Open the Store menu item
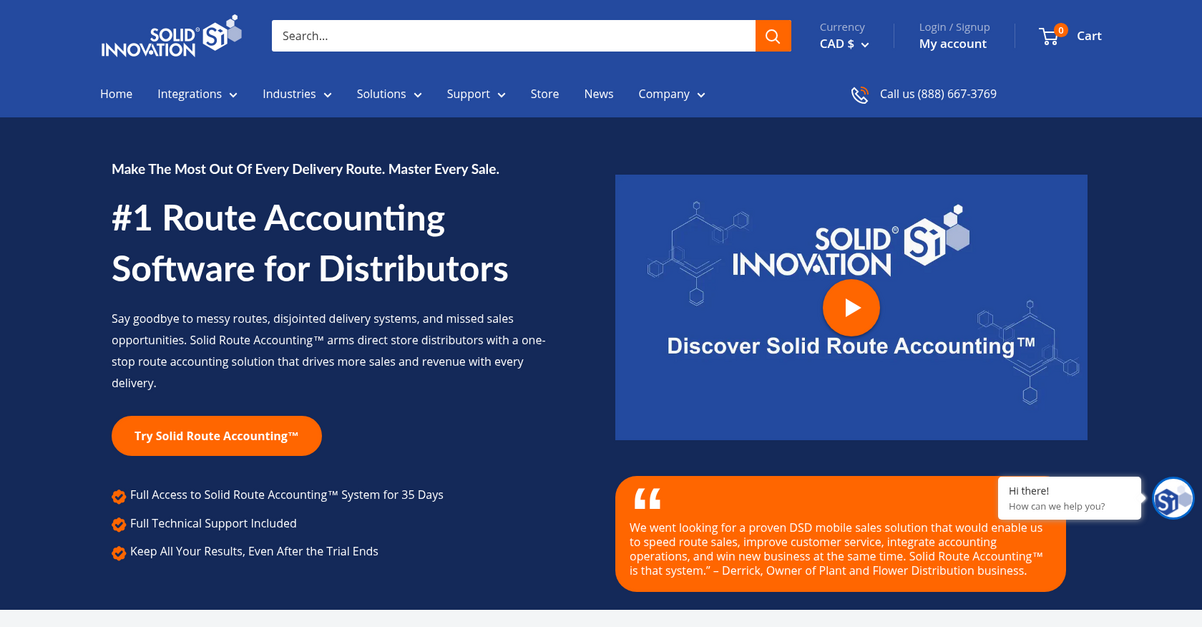Screen dimensions: 1202x627 [545, 94]
